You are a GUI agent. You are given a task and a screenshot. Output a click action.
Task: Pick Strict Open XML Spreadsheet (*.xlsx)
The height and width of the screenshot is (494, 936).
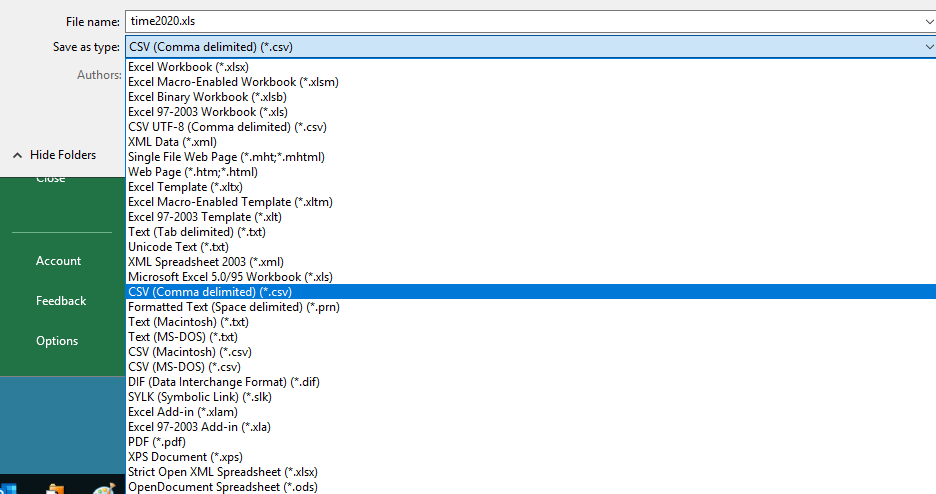531,471
